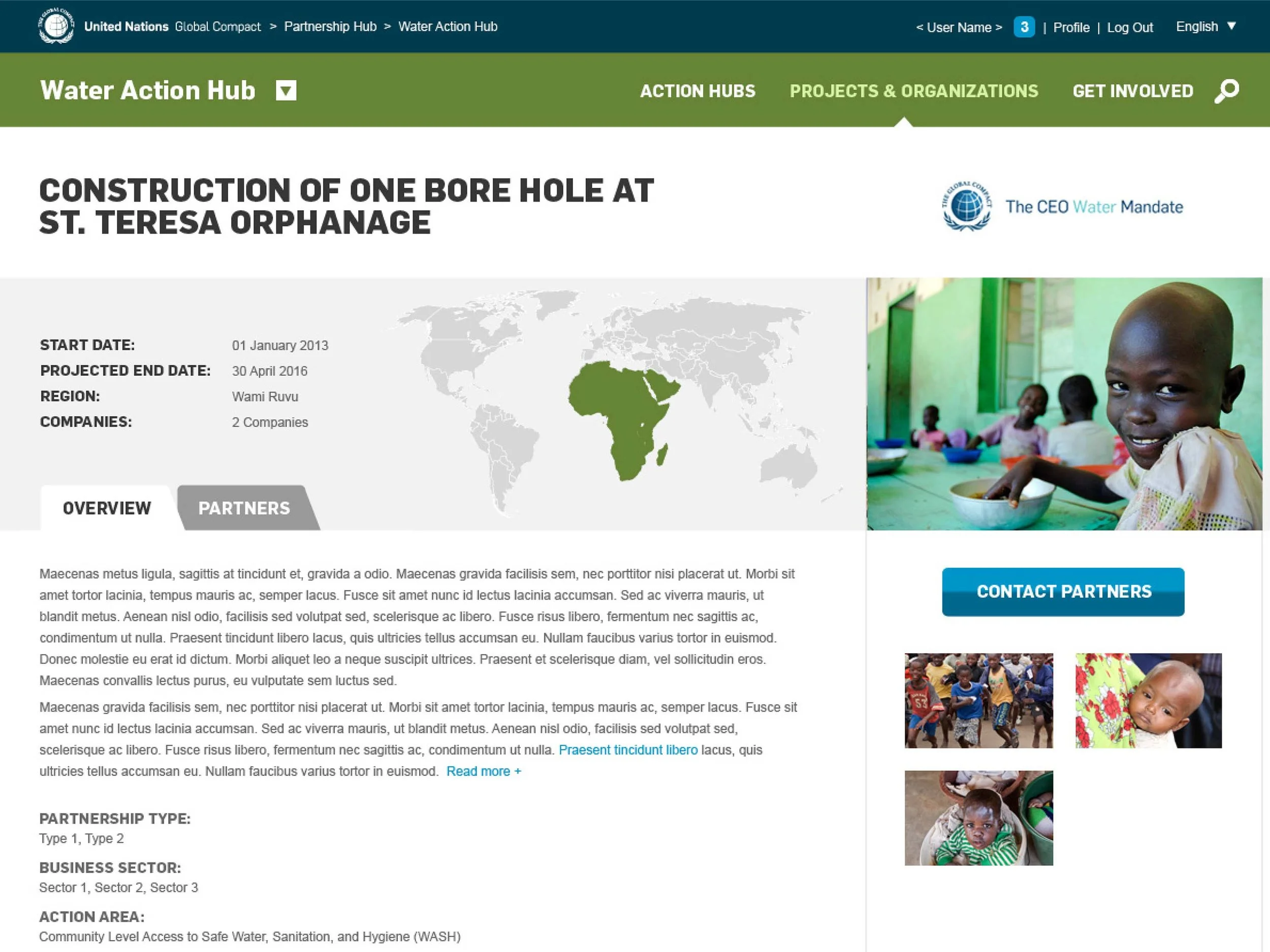The width and height of the screenshot is (1270, 952).
Task: Click the 30 April 2016 end date
Action: (269, 371)
